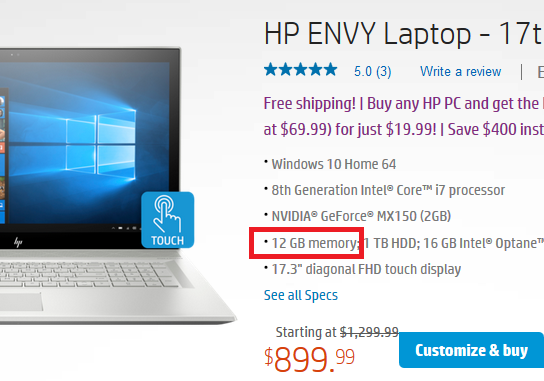Click the five-star rating icons
Screen dimensions: 544x381
[300, 70]
